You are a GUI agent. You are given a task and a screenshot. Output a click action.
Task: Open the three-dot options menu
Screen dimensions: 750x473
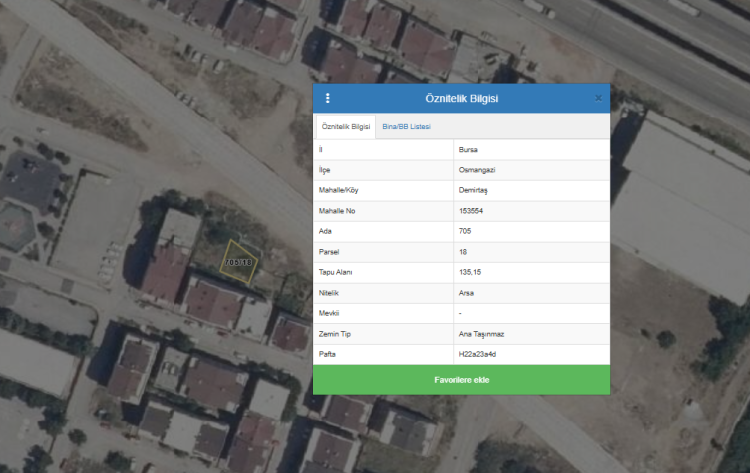(x=328, y=98)
